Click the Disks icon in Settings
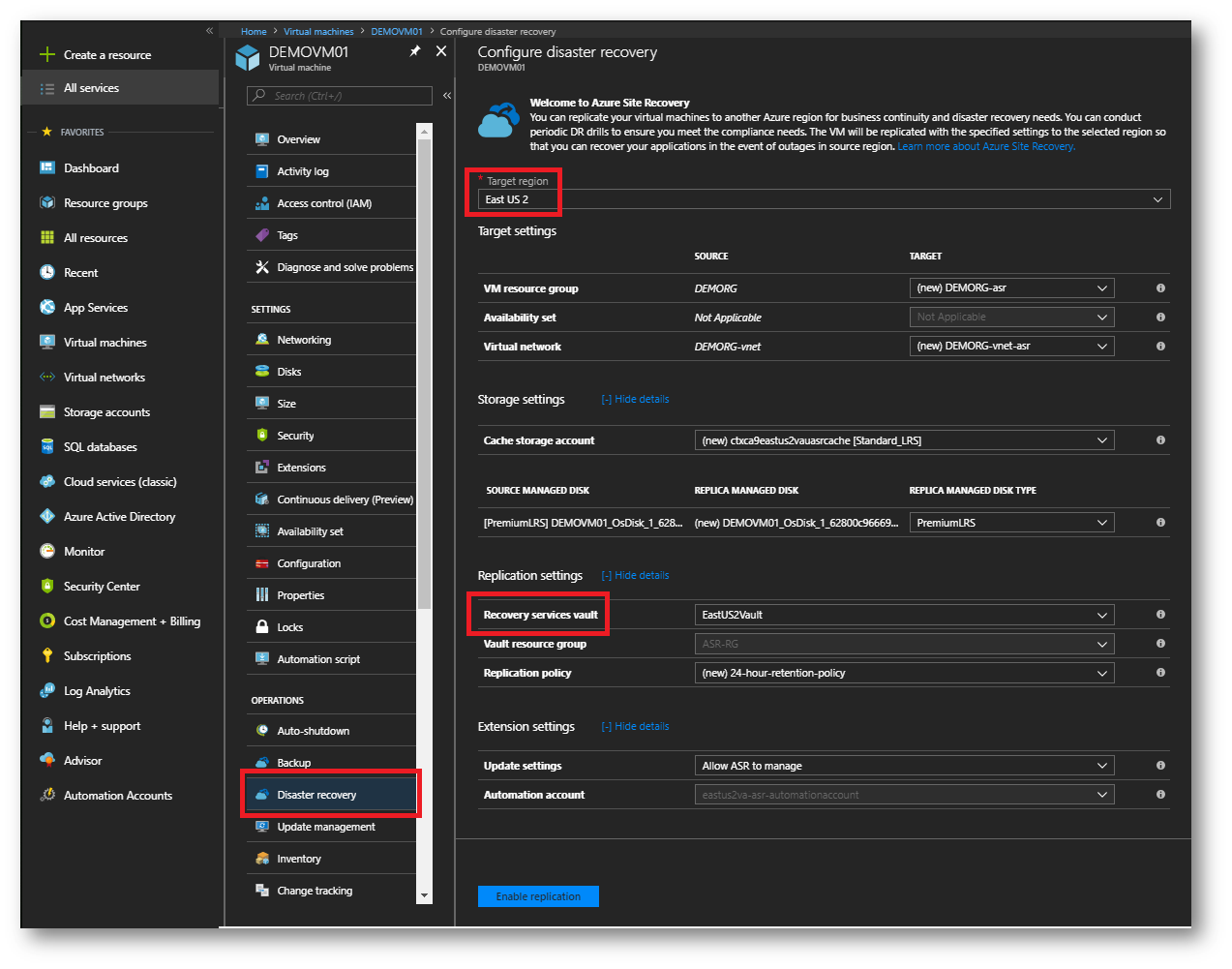This screenshot has width=1232, height=969. tap(261, 372)
